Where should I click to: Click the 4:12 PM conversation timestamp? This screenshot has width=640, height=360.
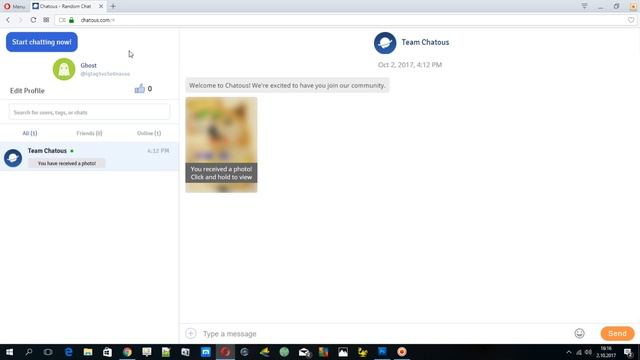pyautogui.click(x=158, y=151)
